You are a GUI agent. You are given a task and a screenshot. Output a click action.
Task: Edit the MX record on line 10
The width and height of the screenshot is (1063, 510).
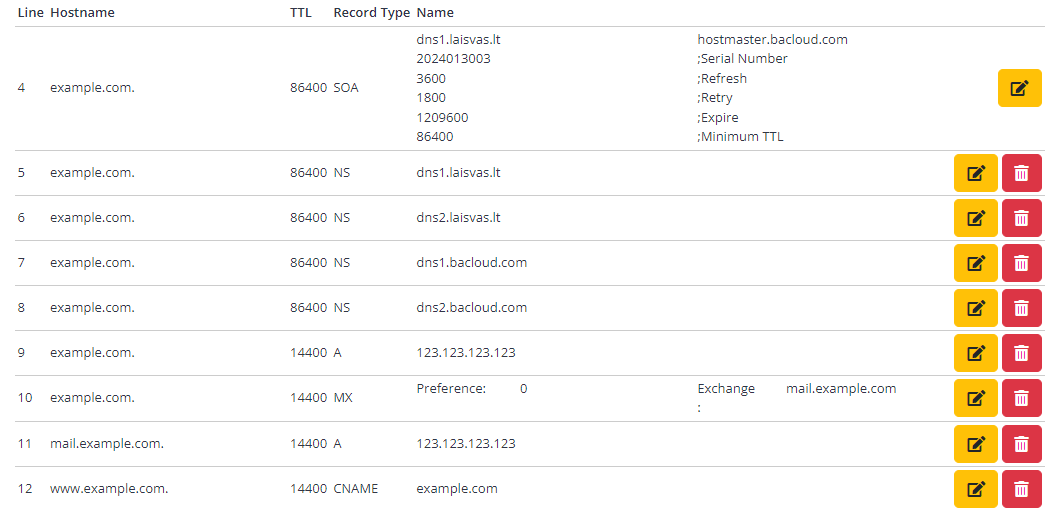click(x=976, y=399)
